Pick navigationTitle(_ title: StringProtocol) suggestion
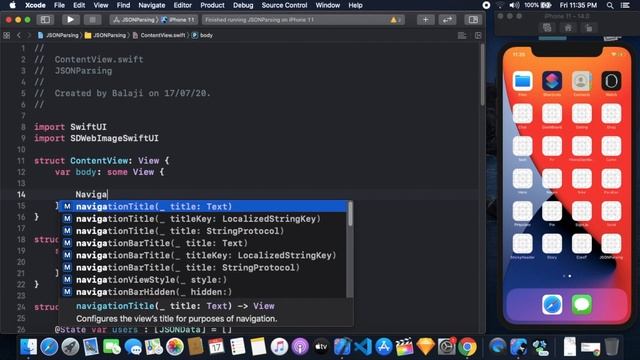 click(x=203, y=231)
